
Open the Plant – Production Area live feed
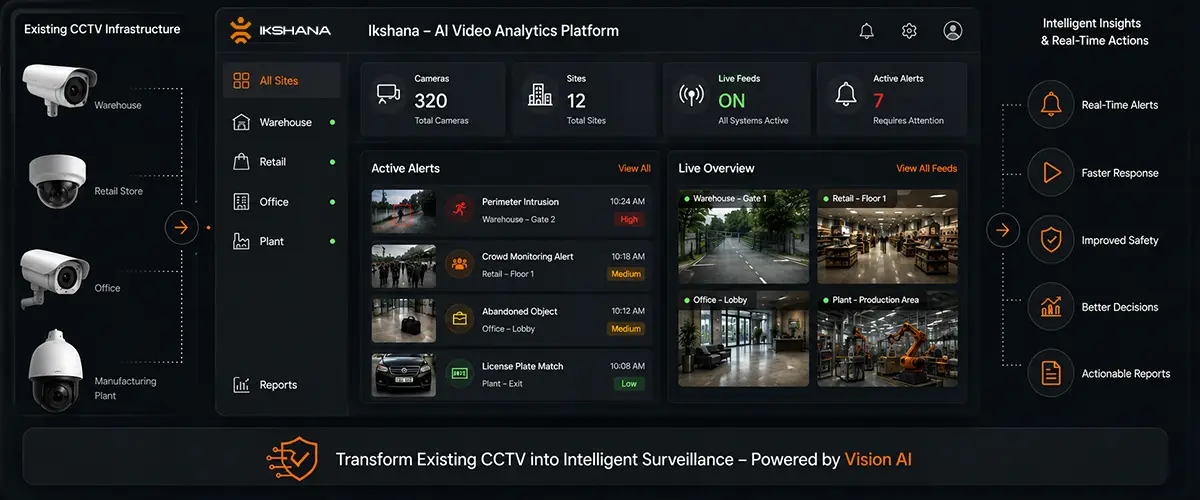click(x=887, y=338)
